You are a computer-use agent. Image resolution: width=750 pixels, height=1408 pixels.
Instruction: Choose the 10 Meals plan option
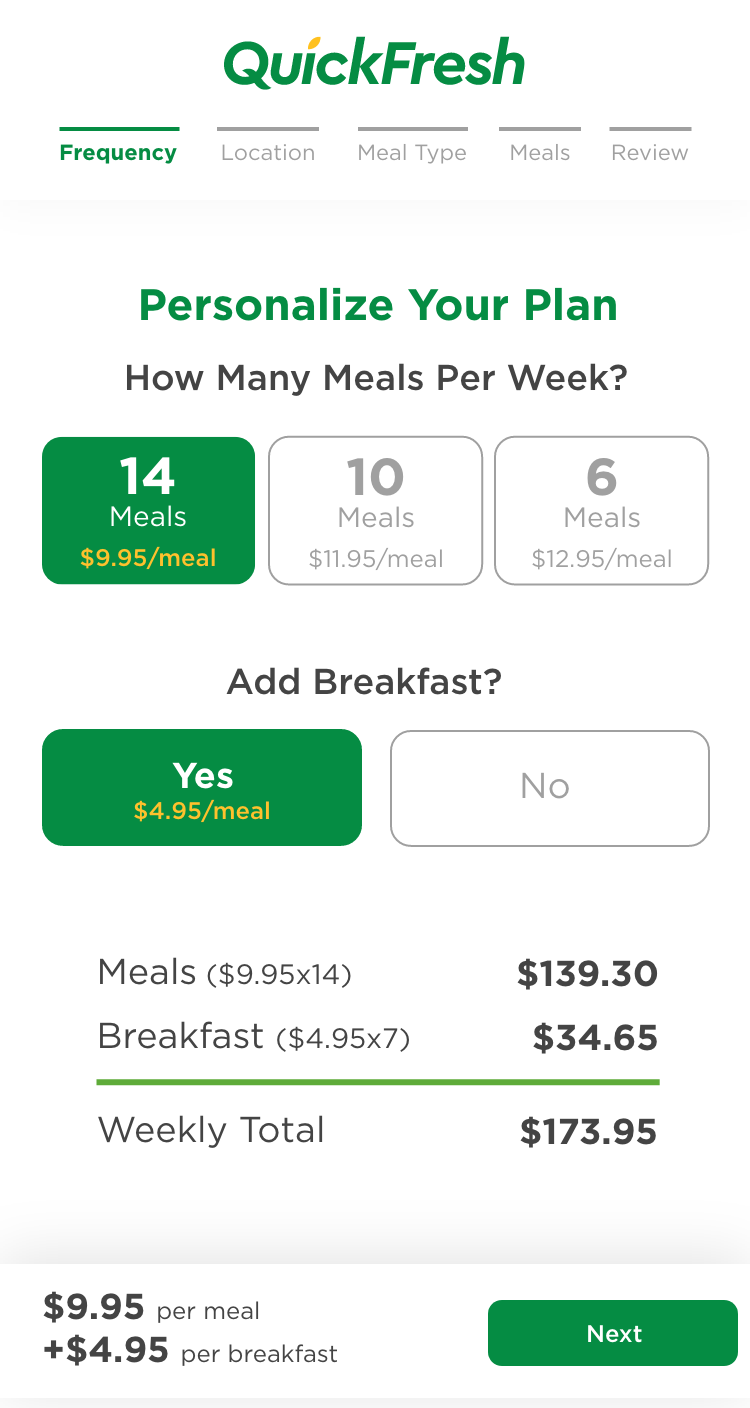click(375, 510)
